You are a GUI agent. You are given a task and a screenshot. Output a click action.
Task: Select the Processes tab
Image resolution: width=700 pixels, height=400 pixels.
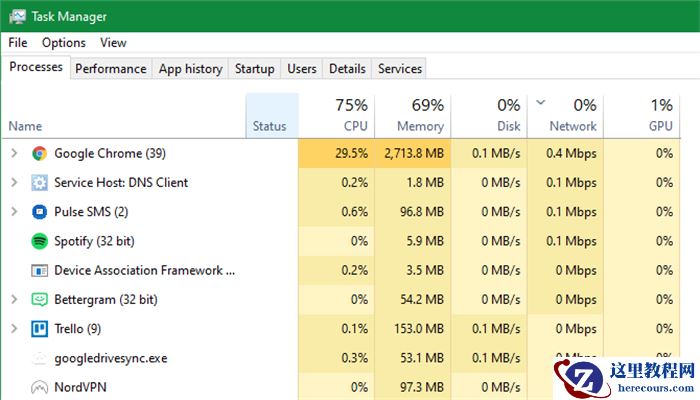(36, 67)
